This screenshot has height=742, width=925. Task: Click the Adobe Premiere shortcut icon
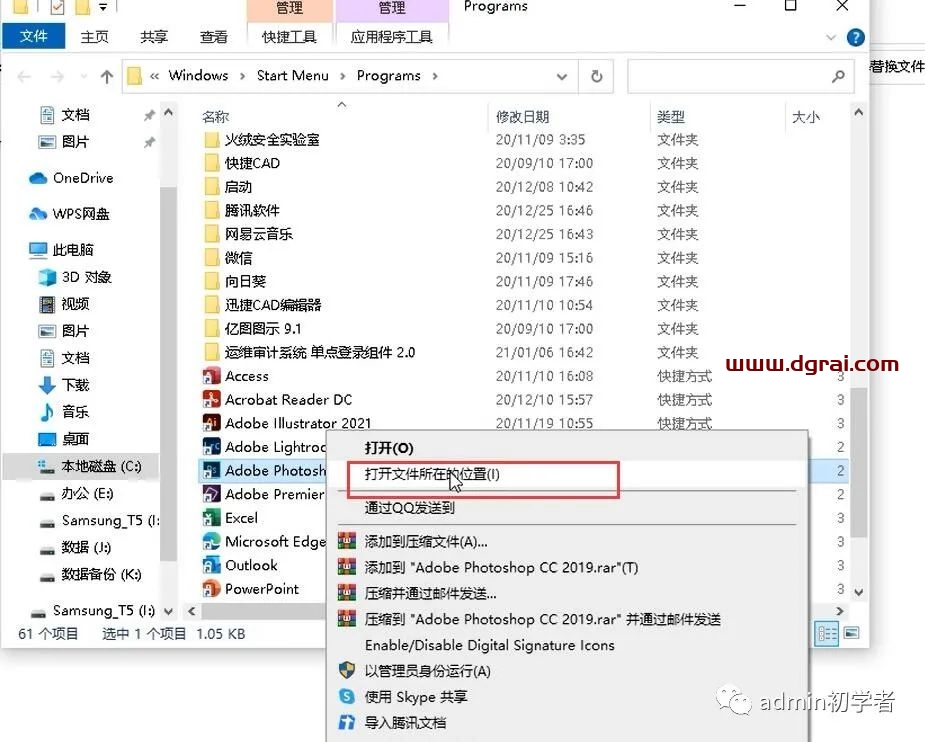211,494
